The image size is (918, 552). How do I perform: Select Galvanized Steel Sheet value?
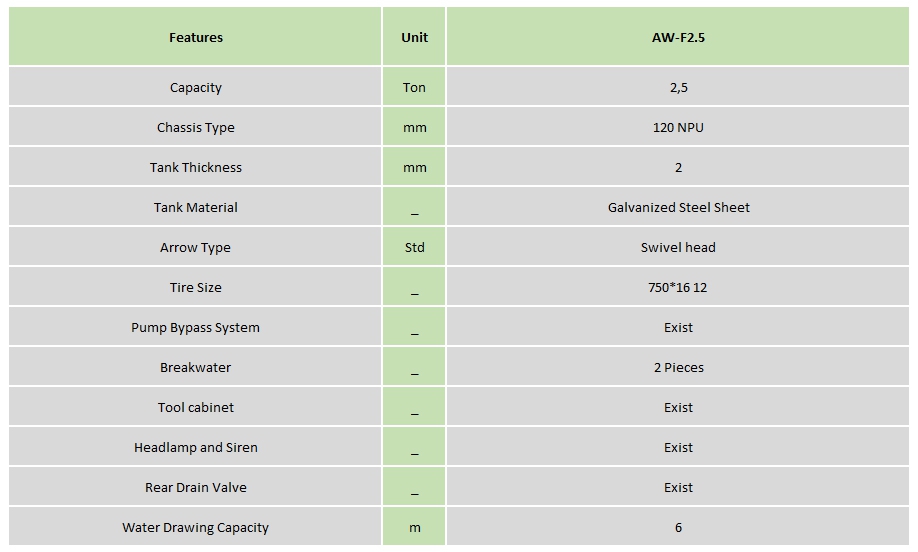(x=678, y=207)
